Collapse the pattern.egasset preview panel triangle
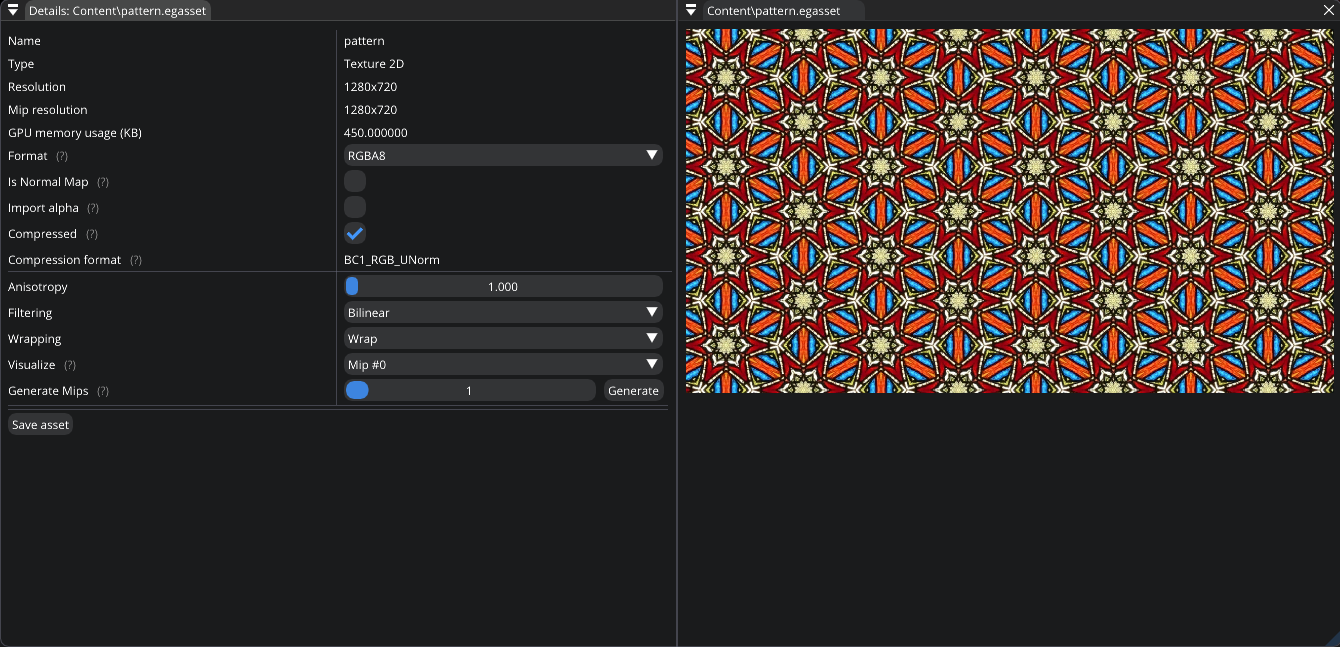This screenshot has width=1340, height=647. pos(691,10)
